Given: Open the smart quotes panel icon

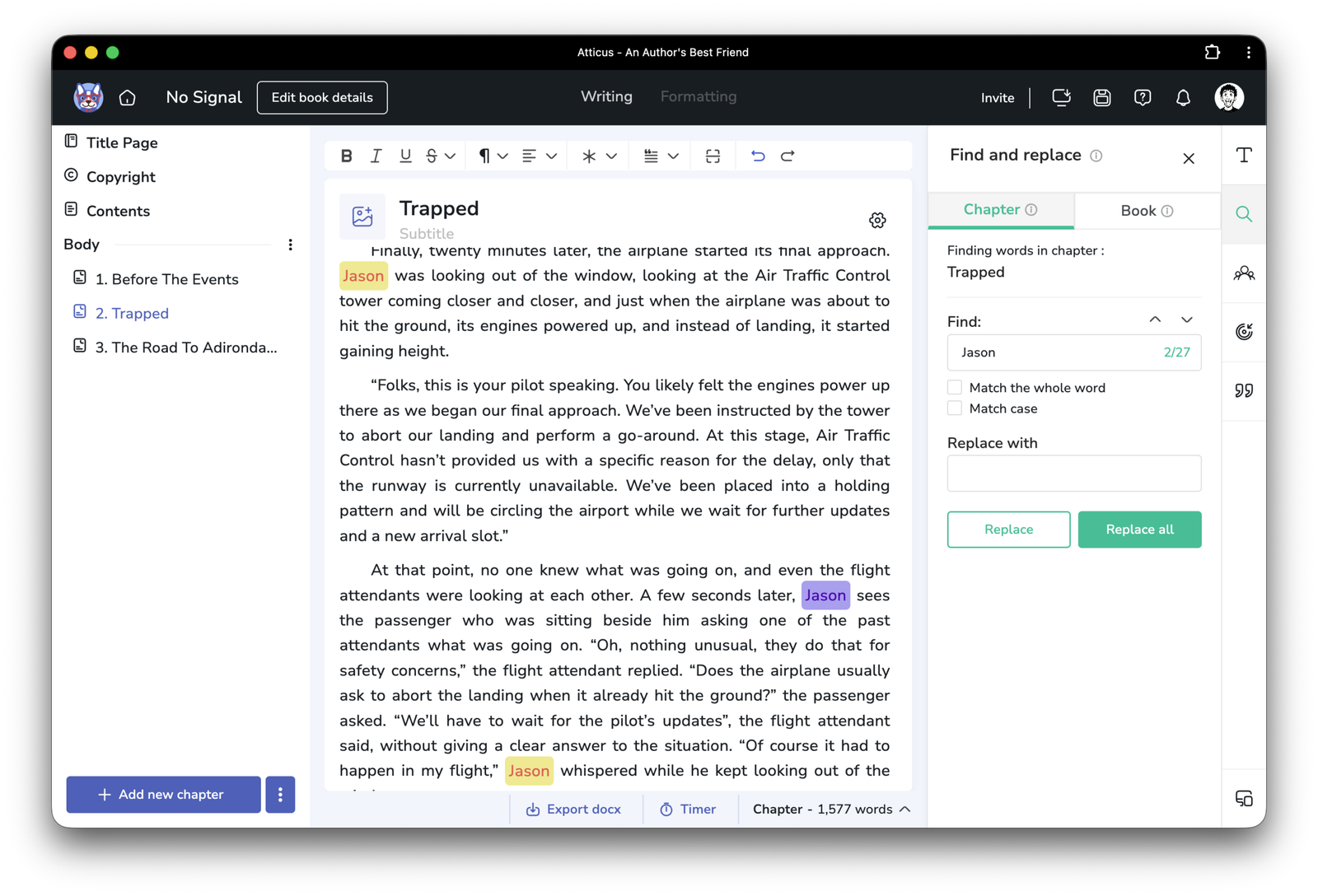Looking at the screenshot, I should pos(1244,390).
